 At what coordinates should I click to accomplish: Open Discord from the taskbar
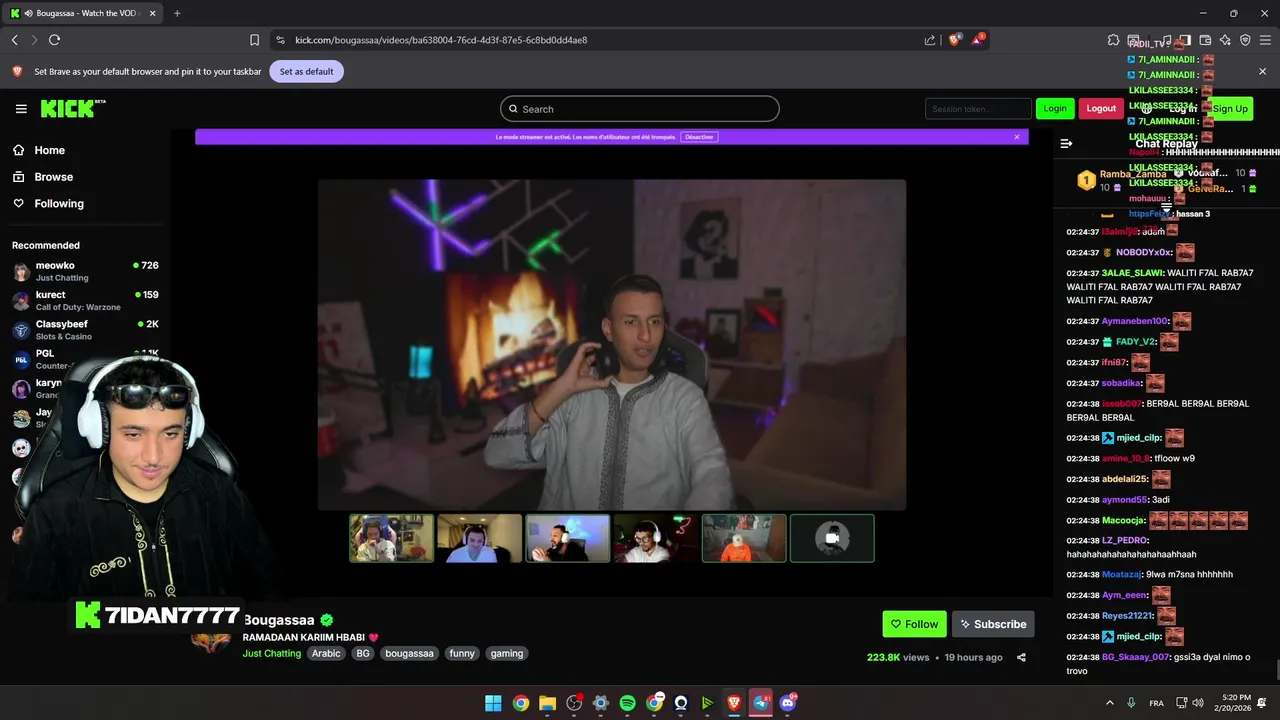pyautogui.click(x=788, y=703)
